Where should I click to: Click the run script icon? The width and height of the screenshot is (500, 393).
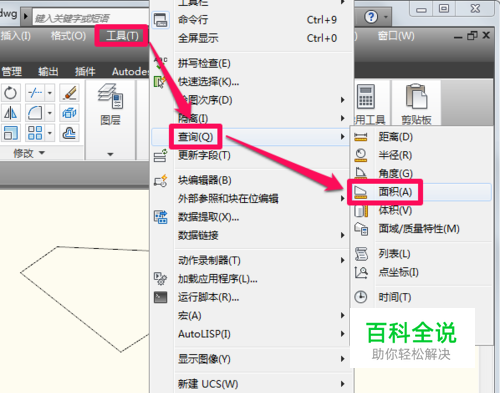point(161,297)
